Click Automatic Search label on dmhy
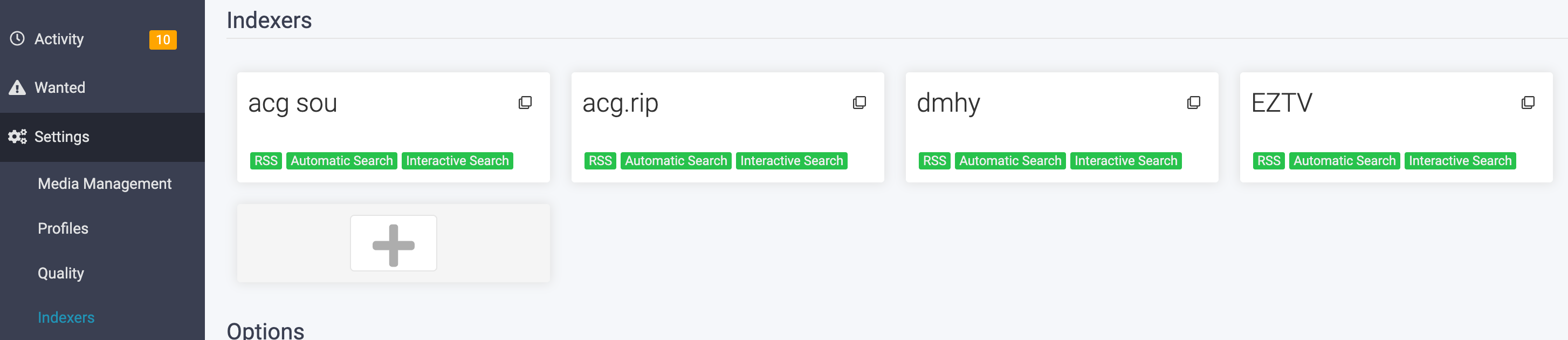The height and width of the screenshot is (340, 1568). pos(1010,161)
